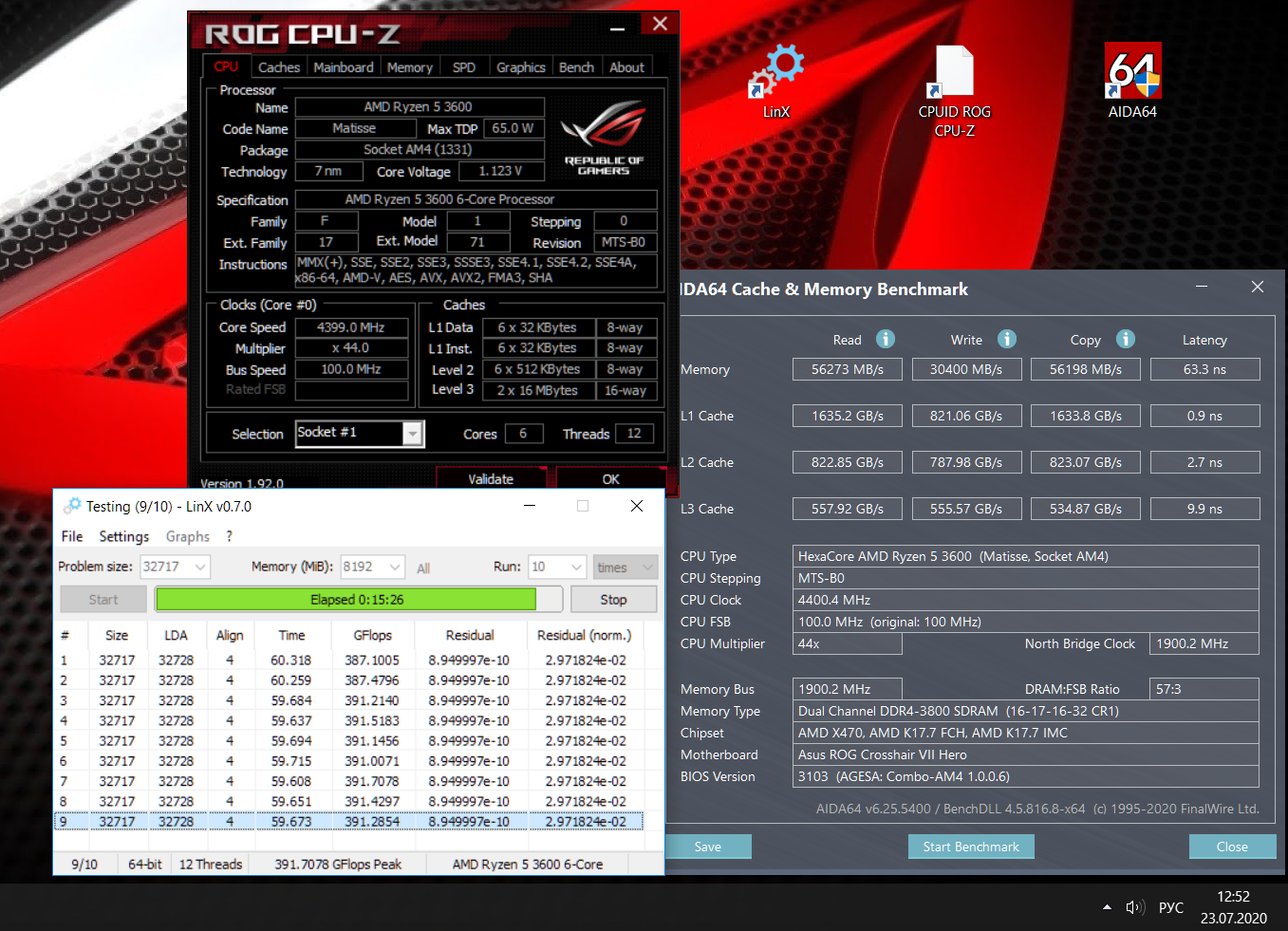Click the LDA column header in LinX

coord(176,635)
